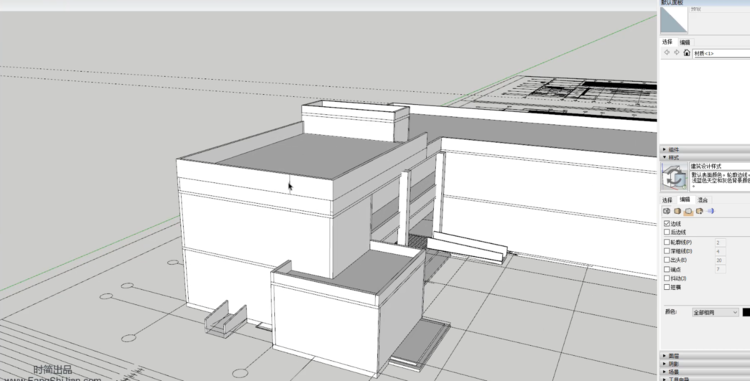The image size is (750, 381).
Task: Enable the 后边线 back edges checkbox
Action: coord(667,232)
